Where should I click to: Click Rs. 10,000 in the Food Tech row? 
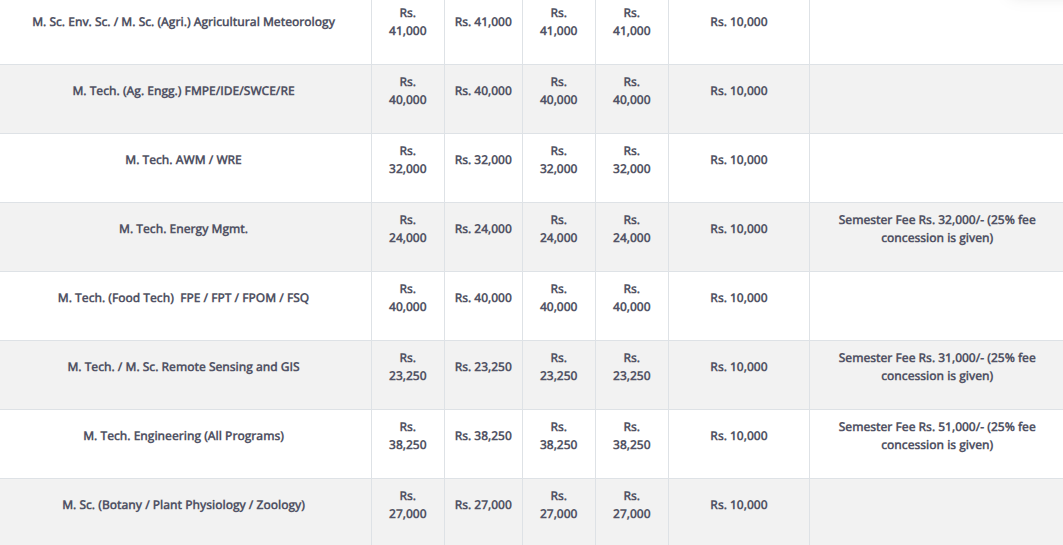(x=739, y=298)
